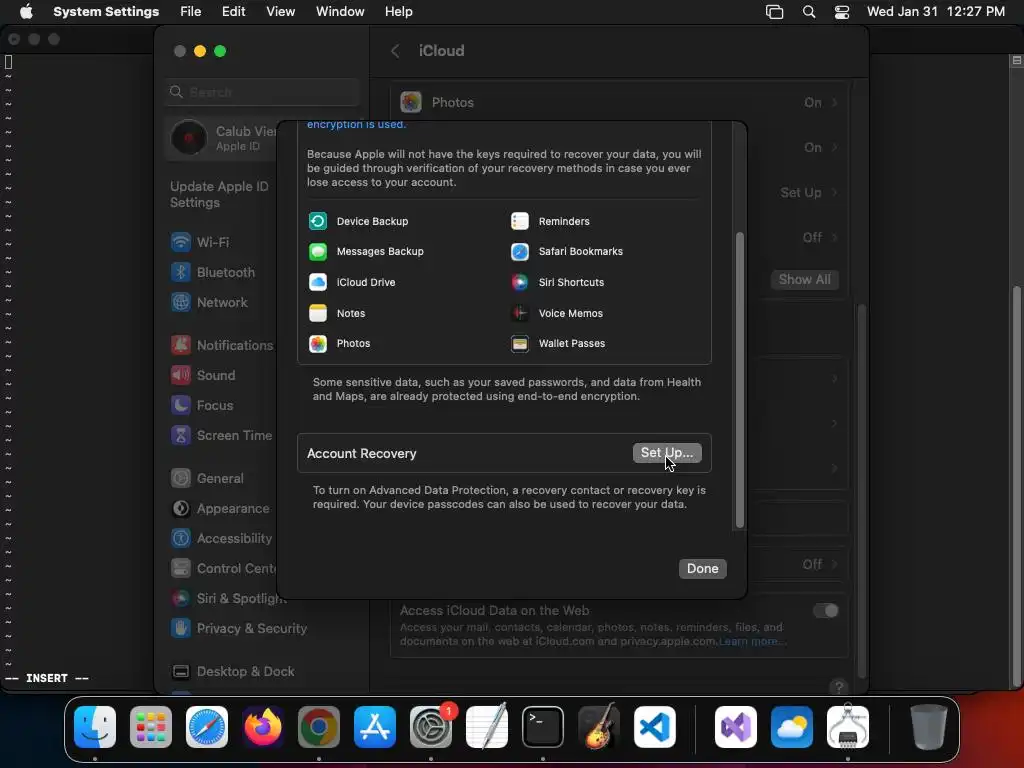Open the Edit menu

tap(233, 12)
